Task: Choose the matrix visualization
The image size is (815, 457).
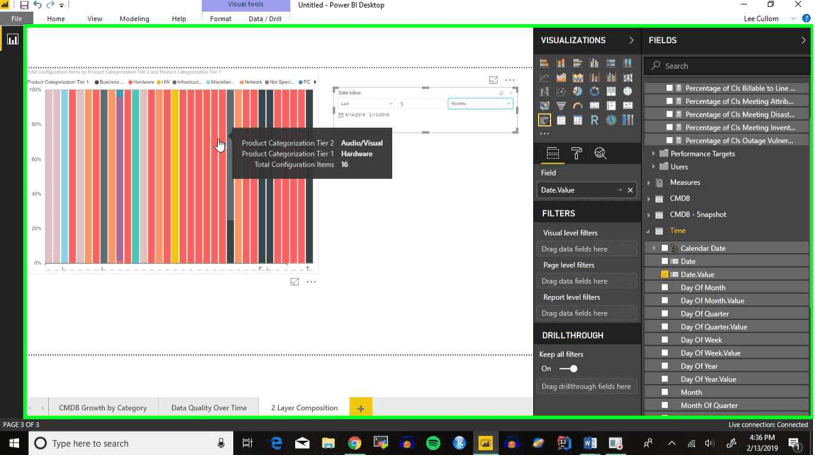Action: pos(578,120)
